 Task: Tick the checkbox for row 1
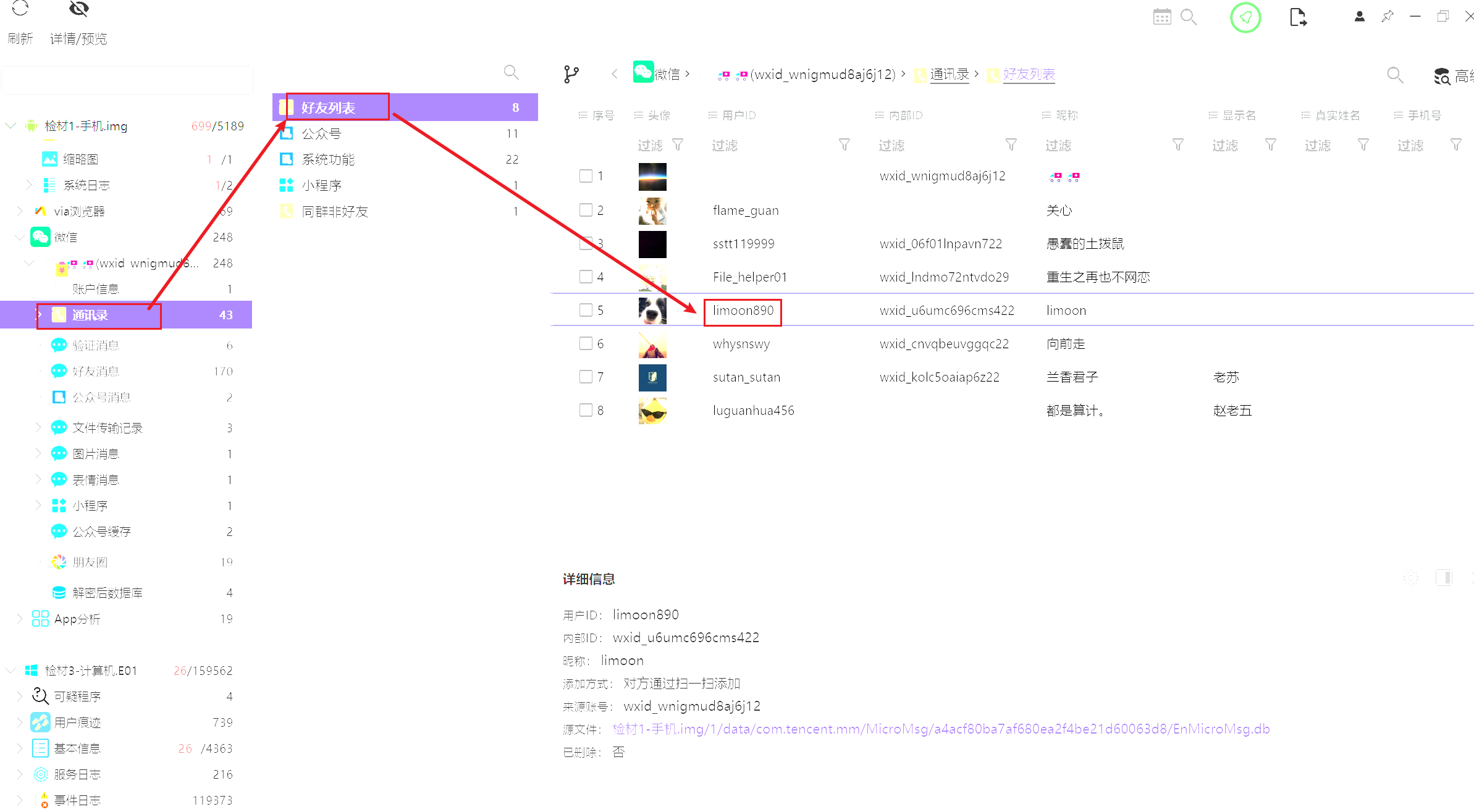click(586, 176)
